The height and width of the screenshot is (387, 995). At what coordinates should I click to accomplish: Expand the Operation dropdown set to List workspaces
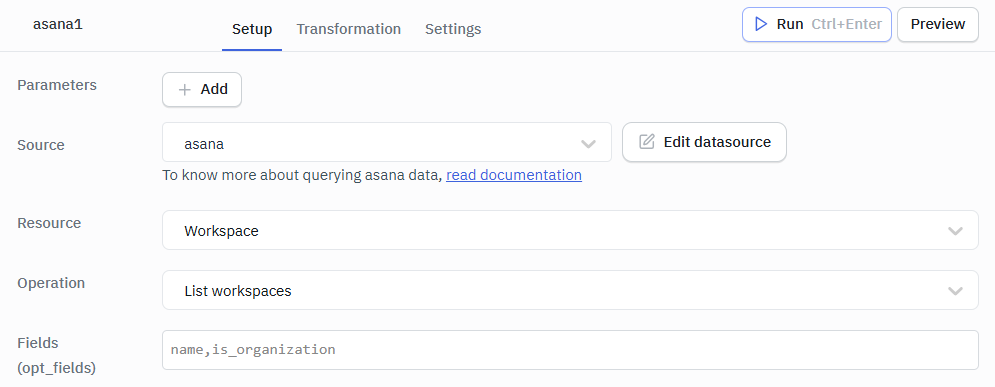click(x=570, y=291)
